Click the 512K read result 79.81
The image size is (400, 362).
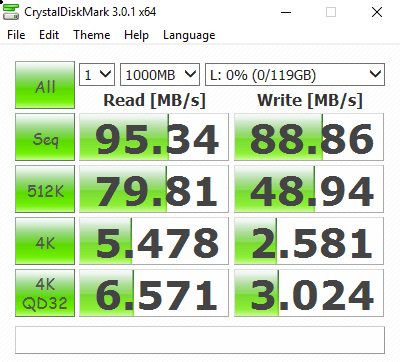154,189
